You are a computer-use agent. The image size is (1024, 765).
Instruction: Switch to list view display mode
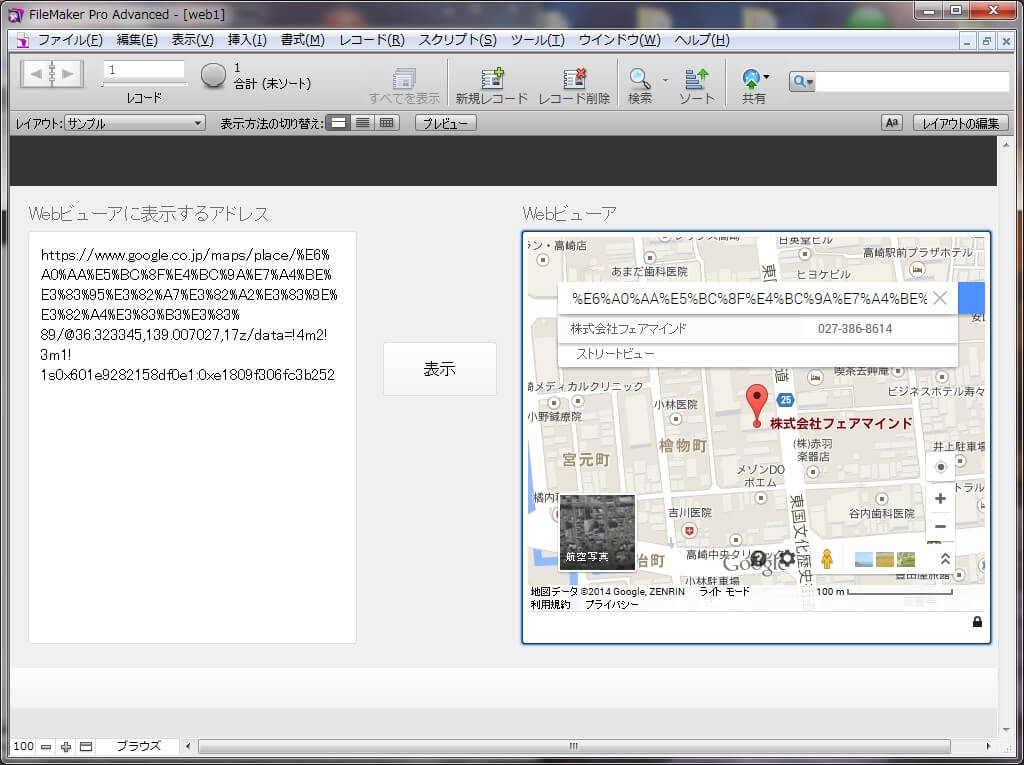pyautogui.click(x=363, y=123)
